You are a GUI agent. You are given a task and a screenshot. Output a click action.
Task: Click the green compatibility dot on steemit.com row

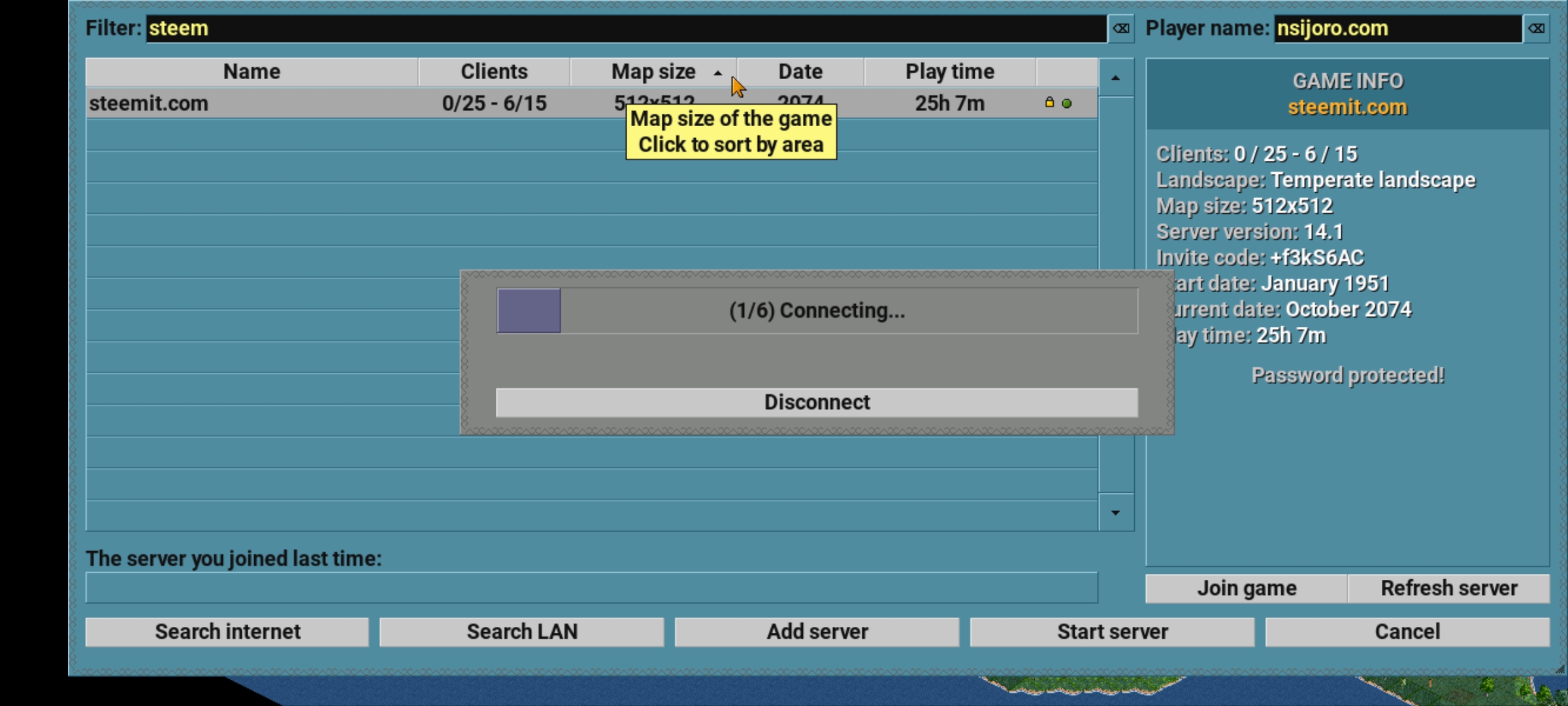point(1067,103)
